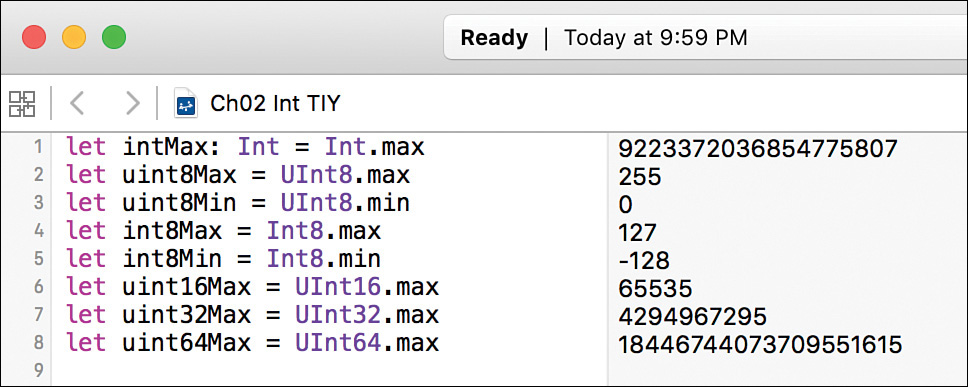Click the playground file icon
968x387 pixels.
tap(185, 104)
